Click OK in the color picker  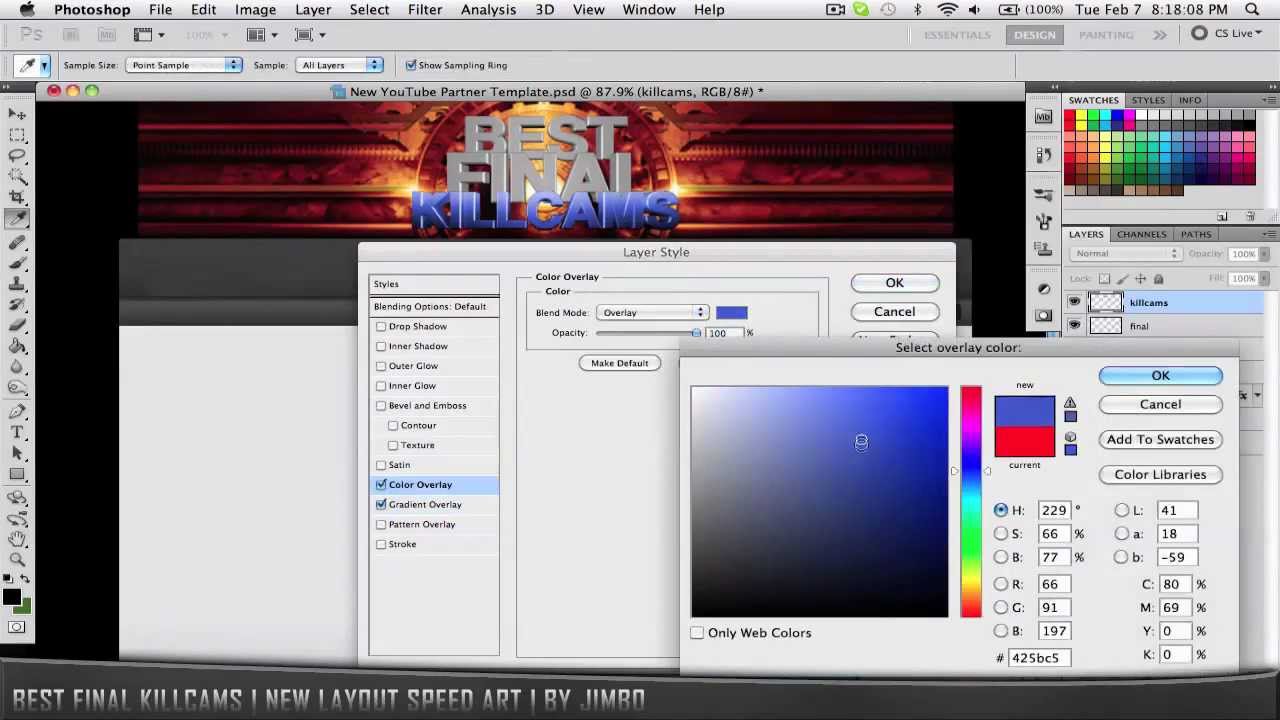pos(1160,376)
